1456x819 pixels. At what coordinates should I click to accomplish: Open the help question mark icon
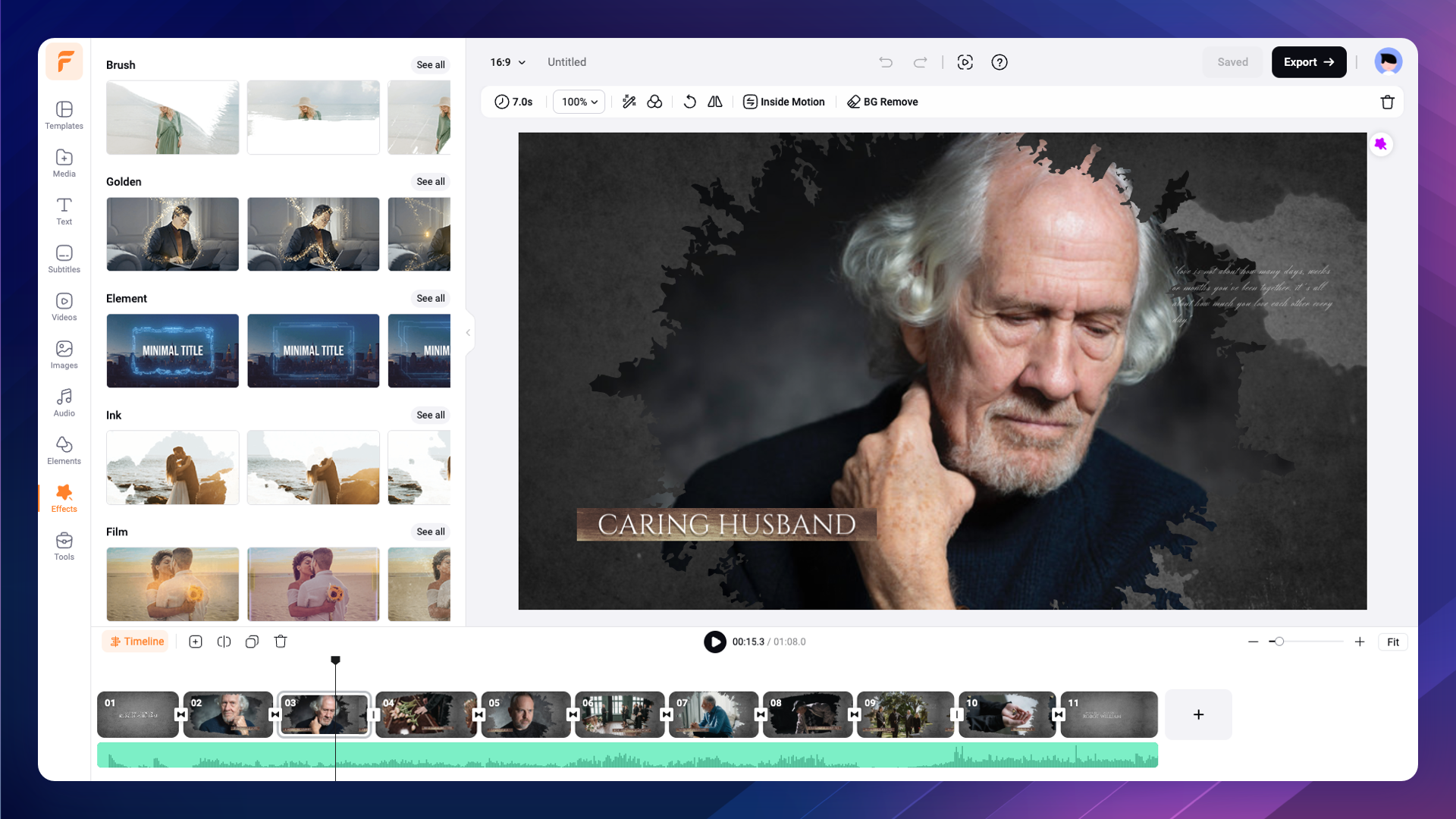pyautogui.click(x=999, y=62)
